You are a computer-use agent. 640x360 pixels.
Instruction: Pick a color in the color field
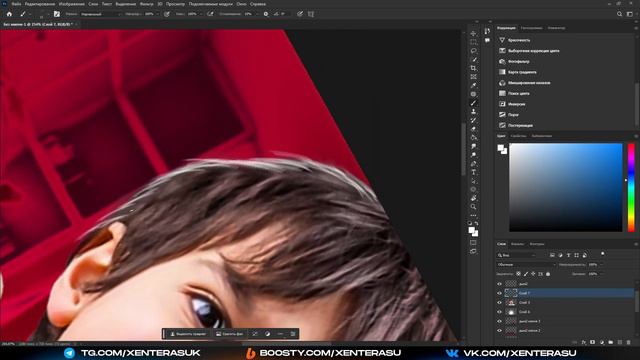pos(566,187)
